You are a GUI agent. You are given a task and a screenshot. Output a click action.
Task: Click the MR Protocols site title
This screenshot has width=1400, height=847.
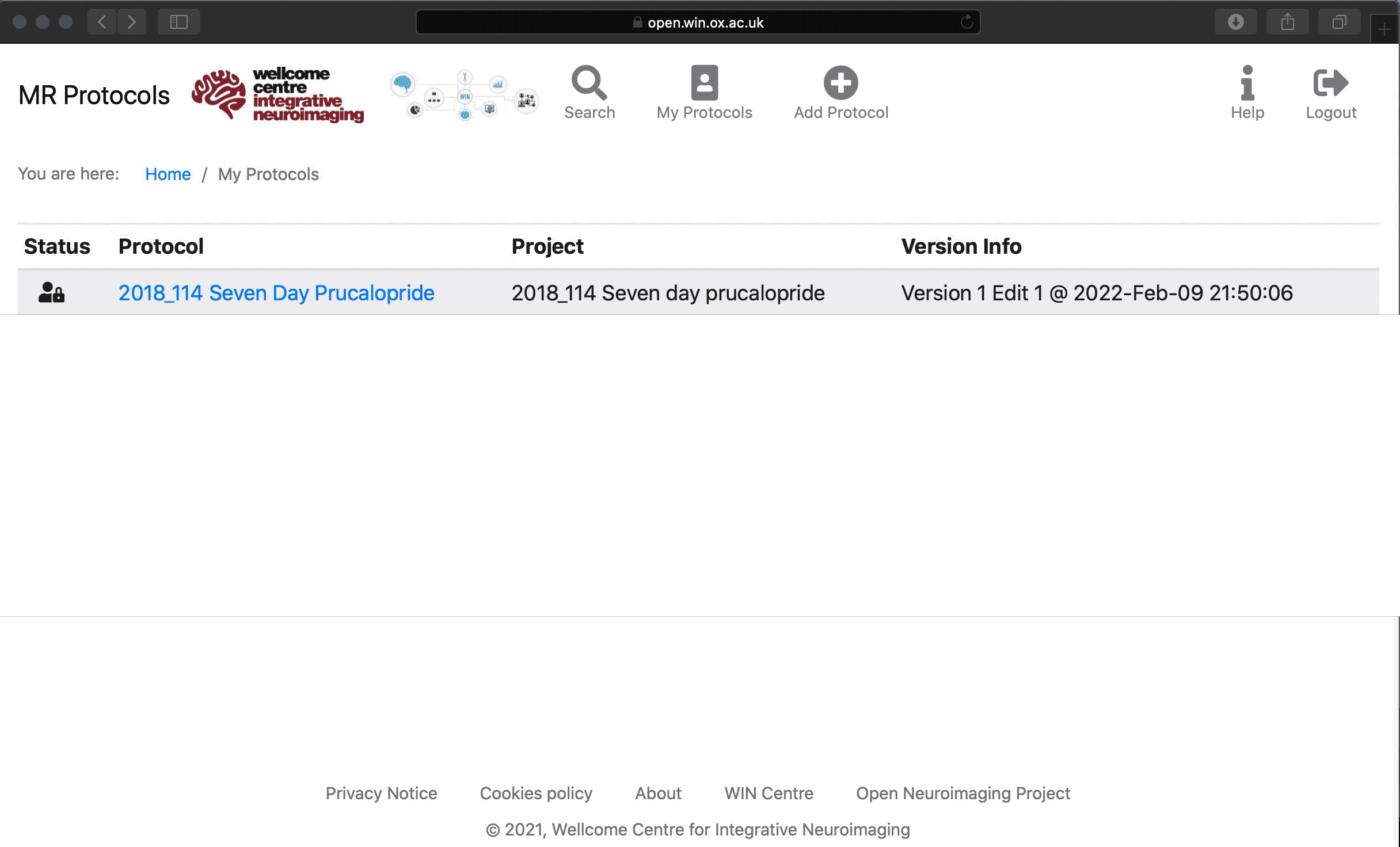[94, 96]
